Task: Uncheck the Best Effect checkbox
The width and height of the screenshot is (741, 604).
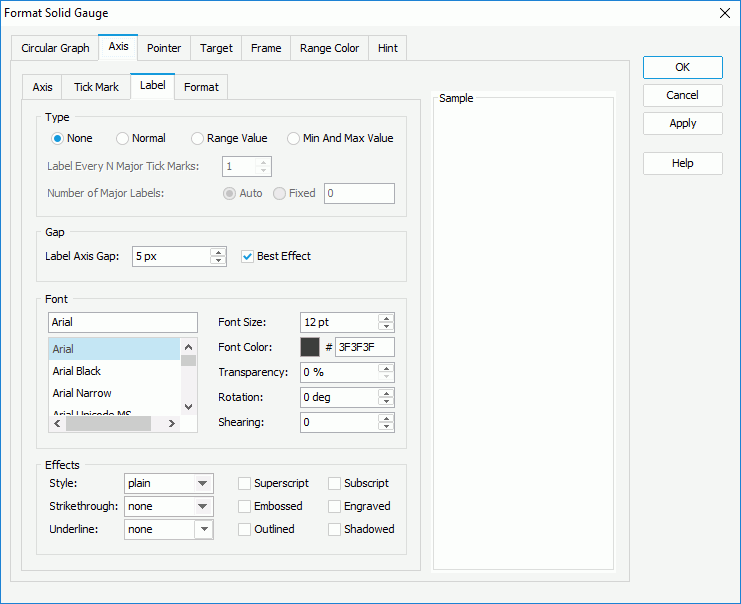Action: pyautogui.click(x=247, y=256)
